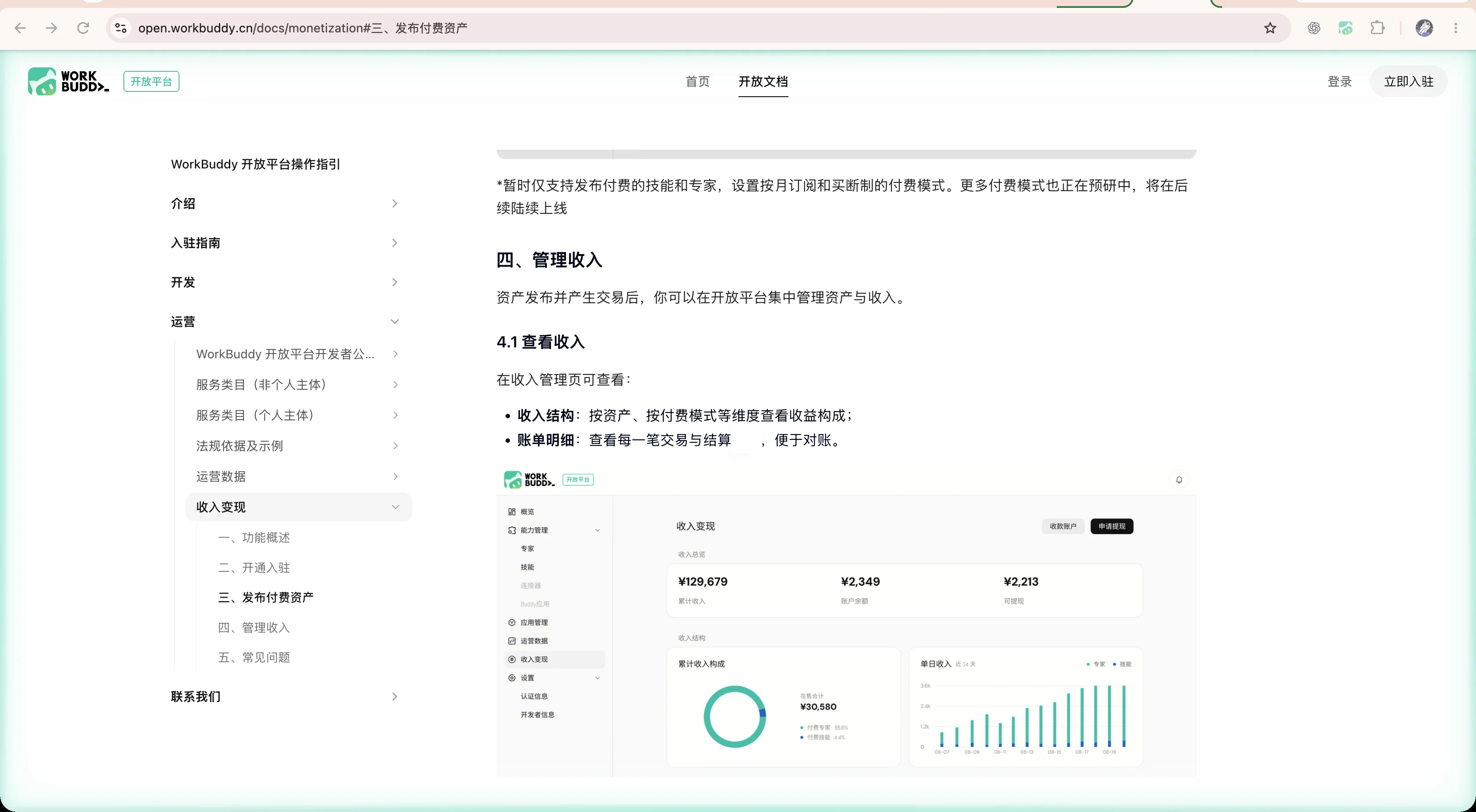Image resolution: width=1476 pixels, height=812 pixels.
Task: Open the browser profile avatar
Action: [x=1424, y=28]
